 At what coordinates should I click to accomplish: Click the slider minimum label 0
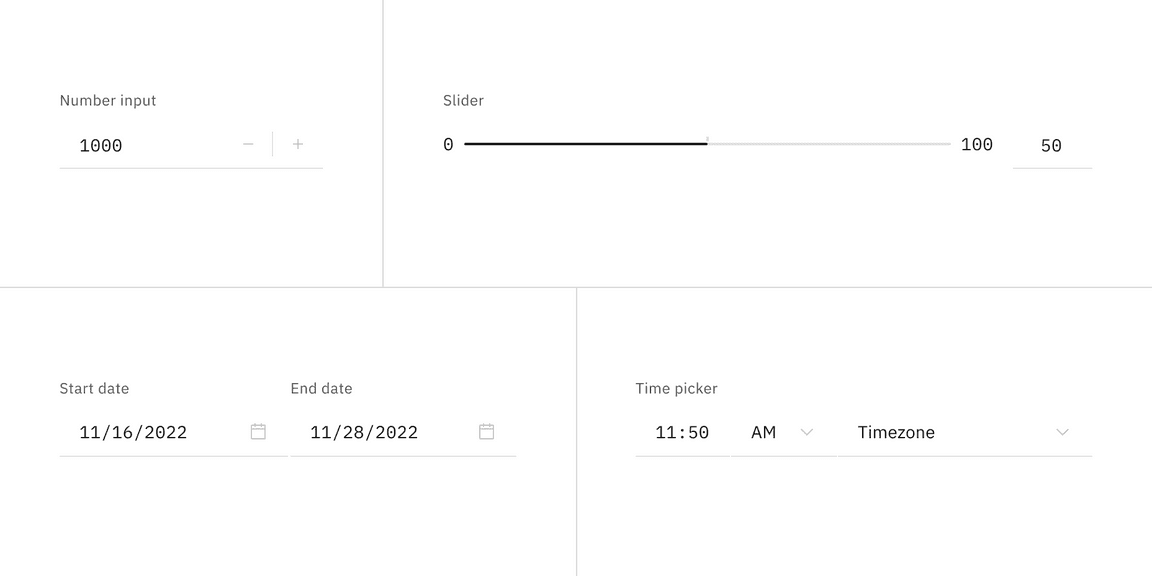tap(448, 145)
